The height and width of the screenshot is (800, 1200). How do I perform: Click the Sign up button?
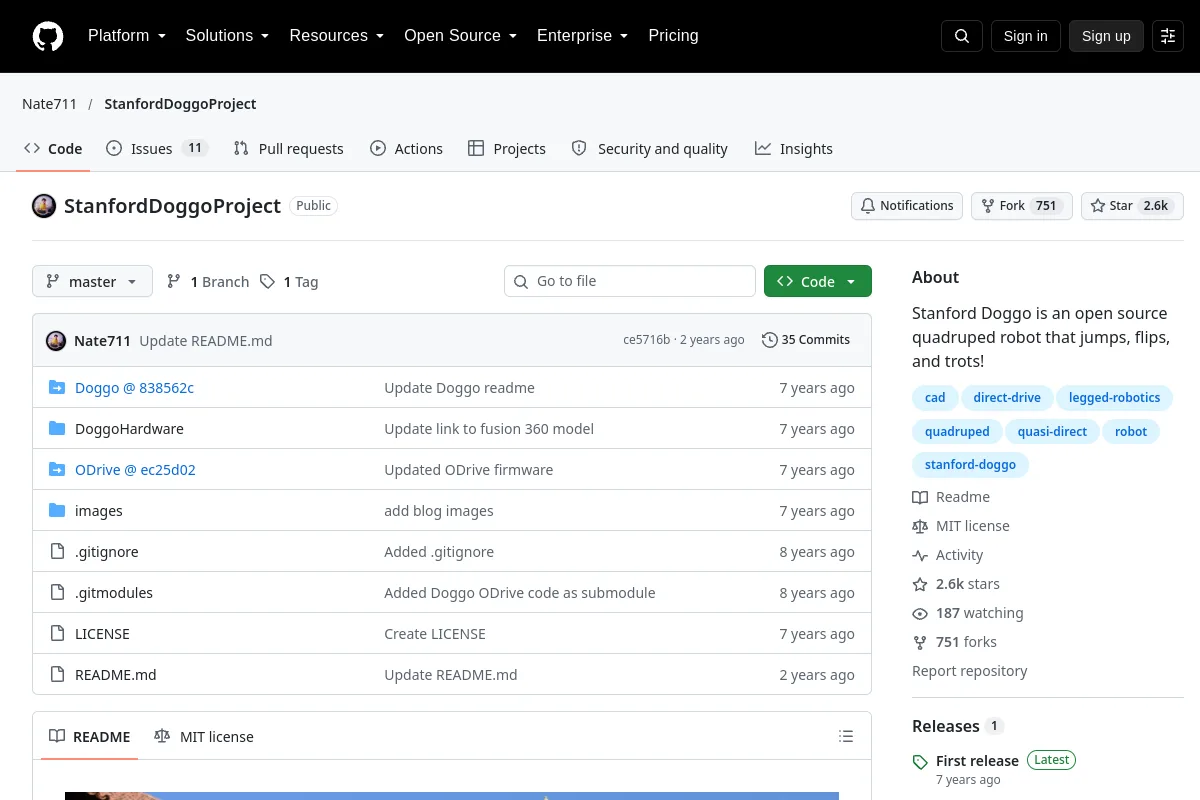point(1106,36)
